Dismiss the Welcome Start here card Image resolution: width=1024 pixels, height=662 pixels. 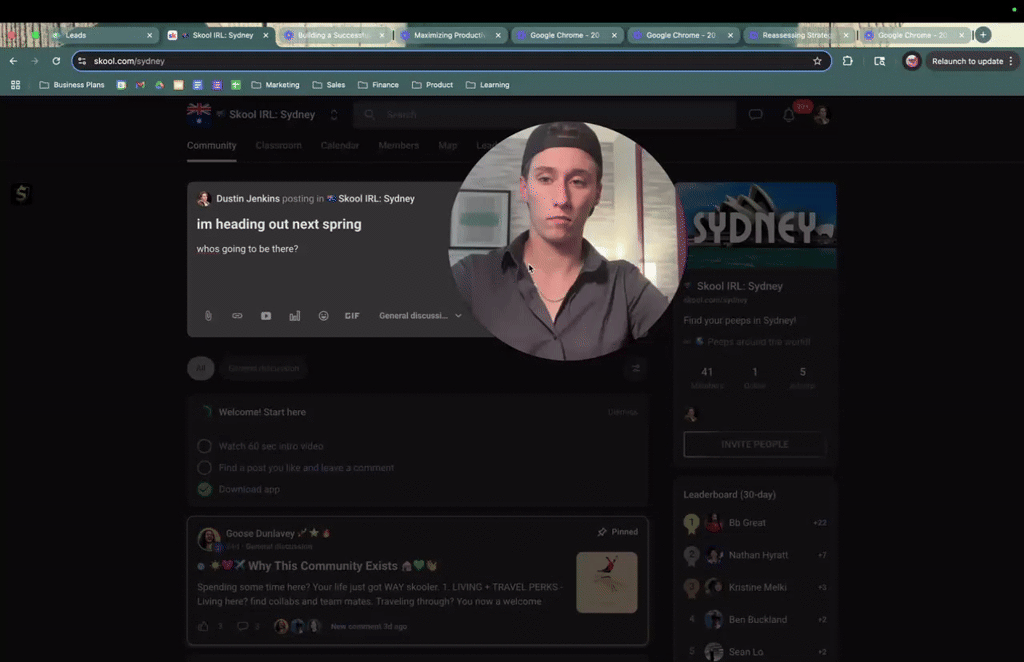622,413
